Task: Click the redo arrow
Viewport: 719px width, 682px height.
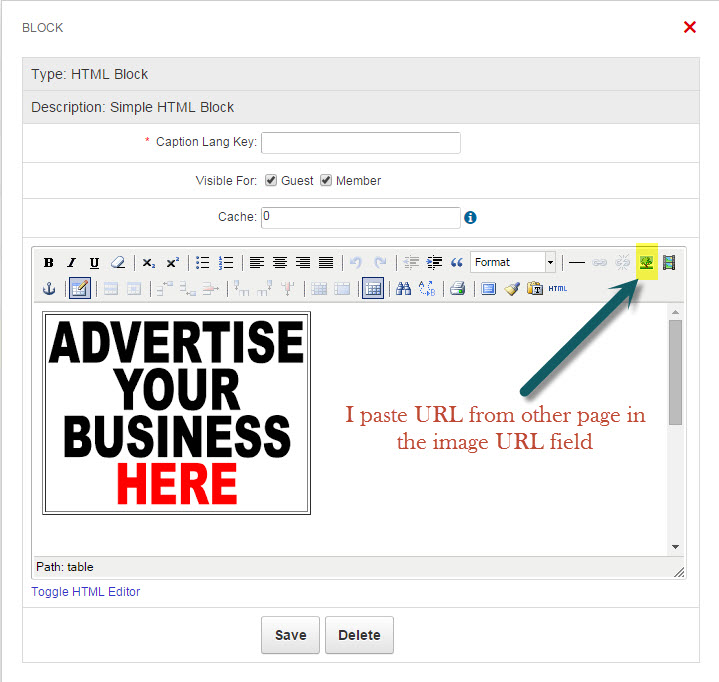Action: tap(380, 263)
